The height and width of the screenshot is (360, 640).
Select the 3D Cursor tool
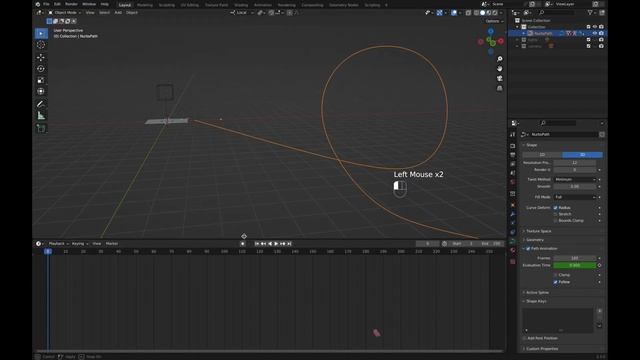(x=41, y=45)
